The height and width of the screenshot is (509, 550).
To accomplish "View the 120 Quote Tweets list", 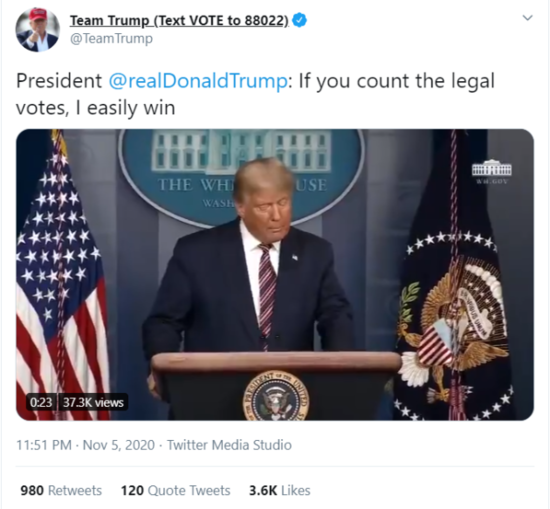I will point(175,490).
